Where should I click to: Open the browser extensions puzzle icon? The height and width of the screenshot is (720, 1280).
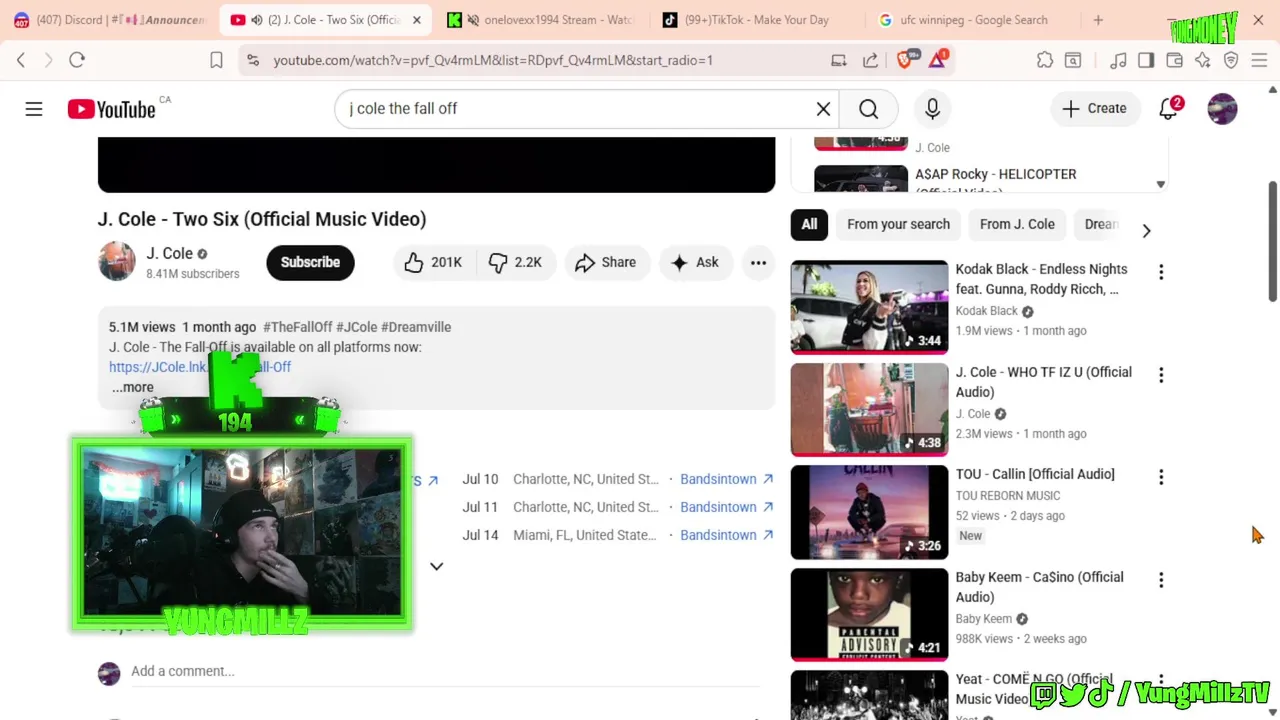pos(1045,60)
